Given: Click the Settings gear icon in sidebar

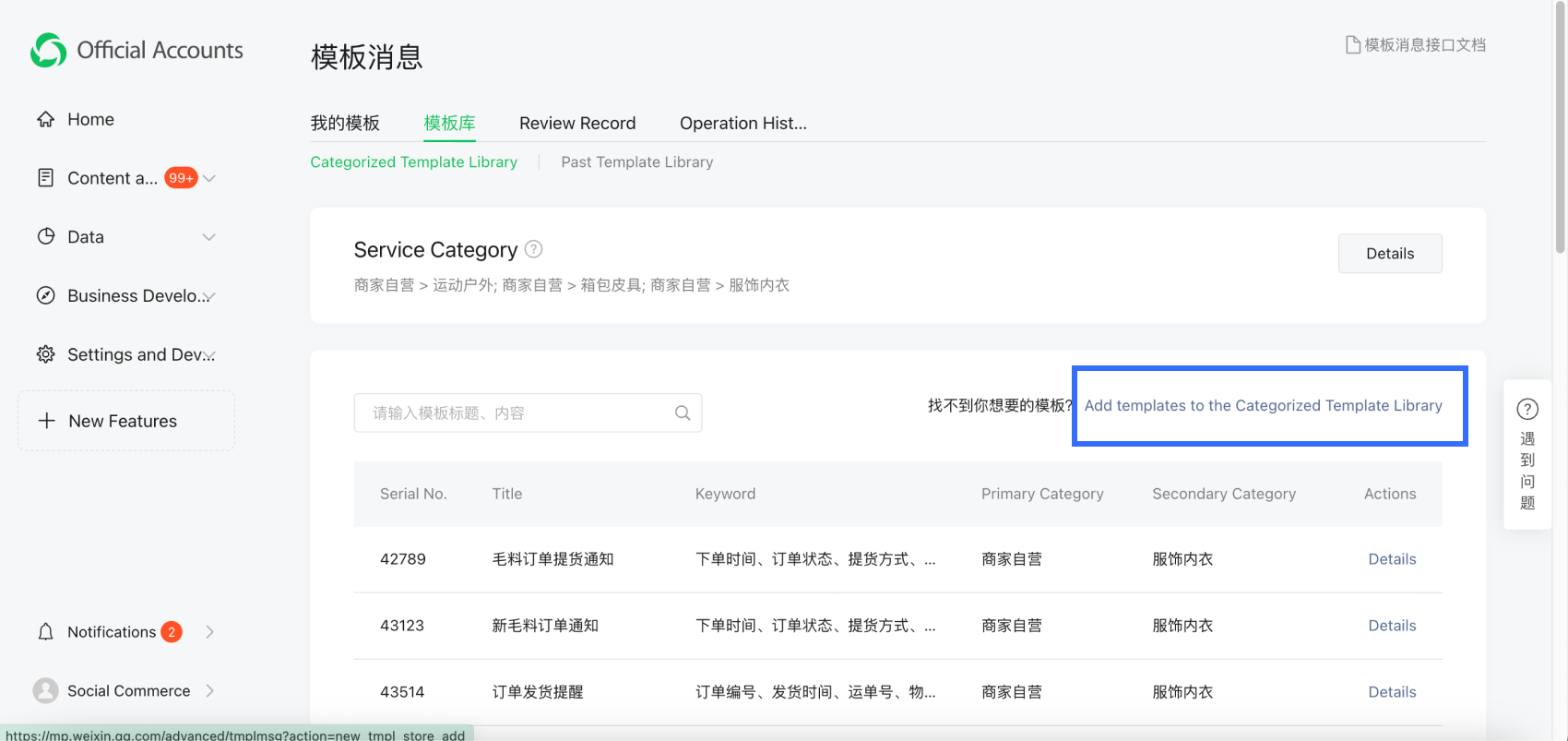Looking at the screenshot, I should tap(45, 354).
